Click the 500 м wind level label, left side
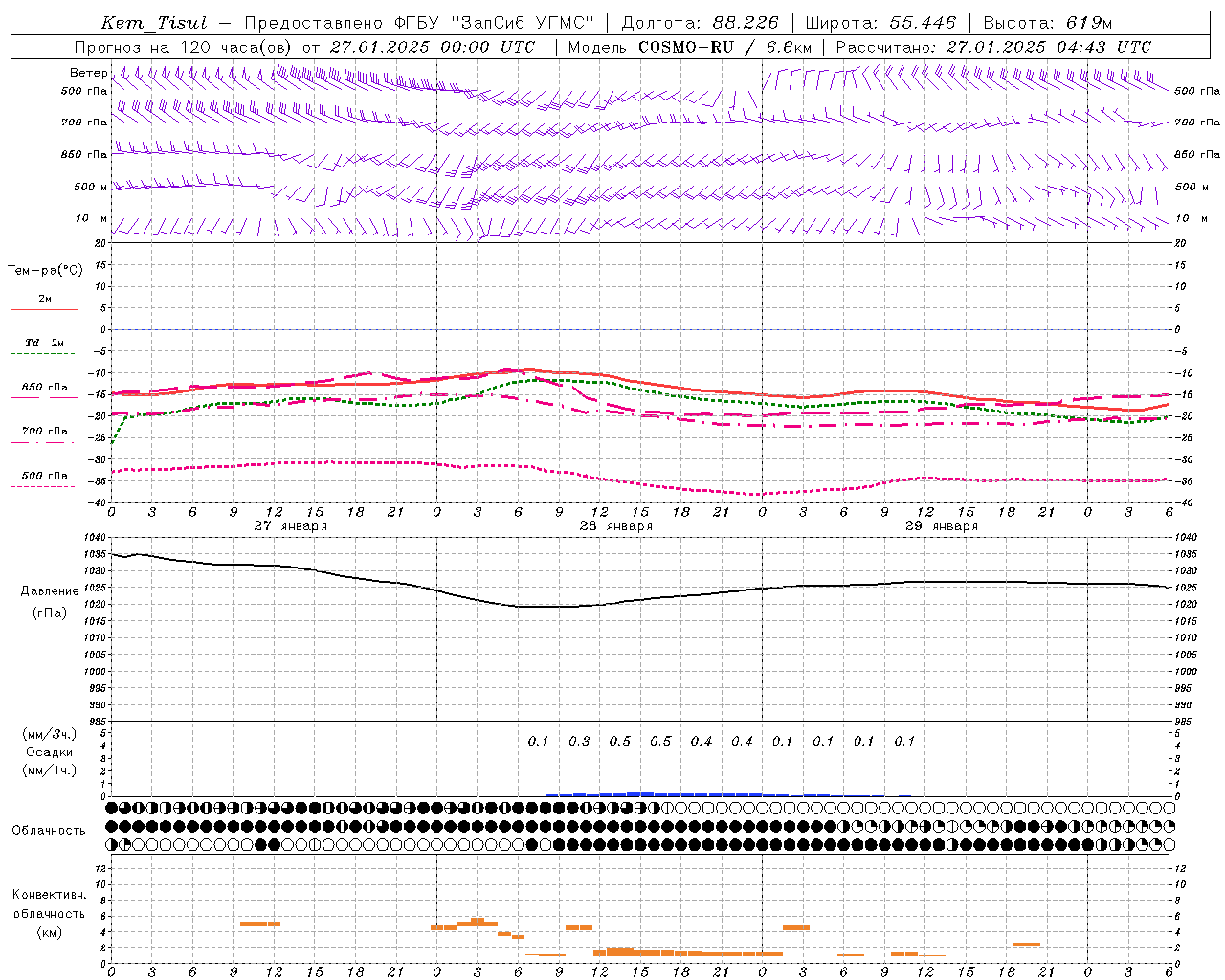1225x980 pixels. click(91, 187)
